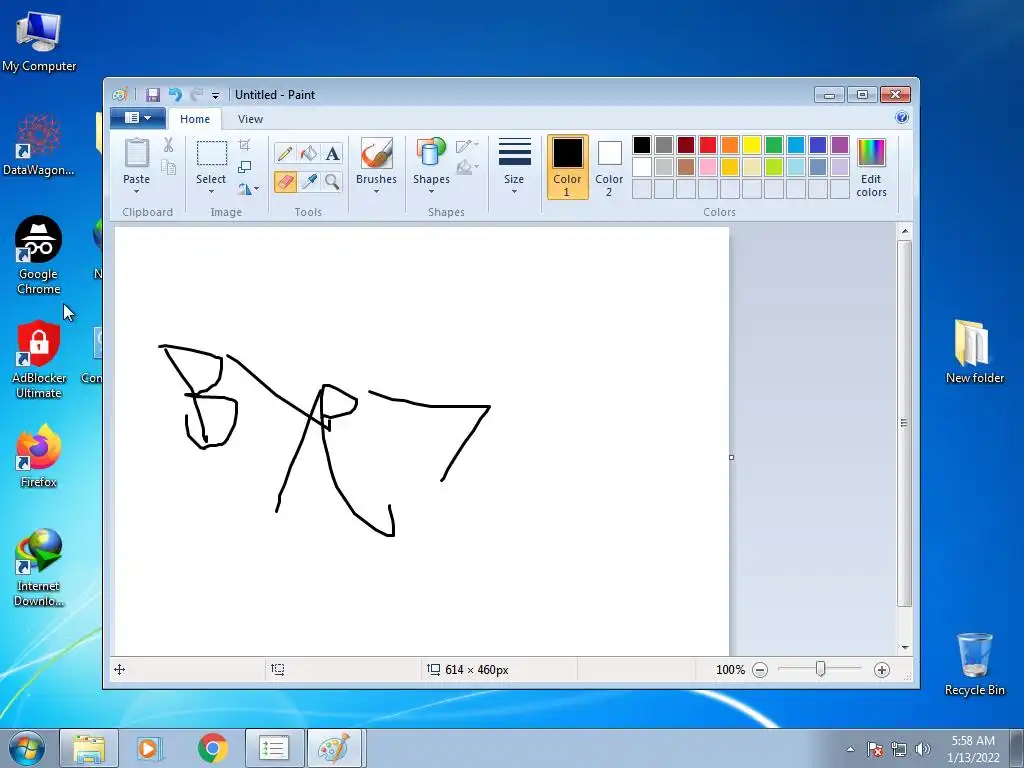Switch to the View ribbon tab
Viewport: 1024px width, 768px height.
coord(250,119)
